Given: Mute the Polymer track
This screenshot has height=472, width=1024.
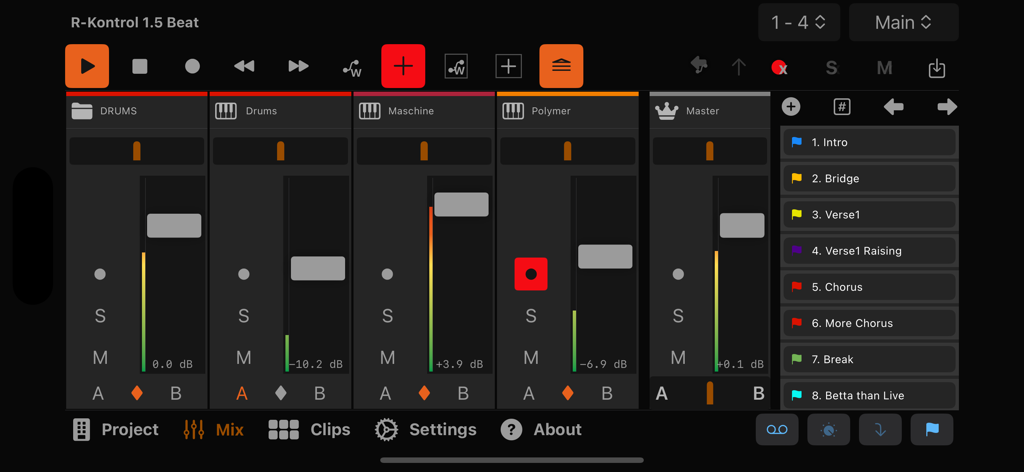Looking at the screenshot, I should 531,358.
